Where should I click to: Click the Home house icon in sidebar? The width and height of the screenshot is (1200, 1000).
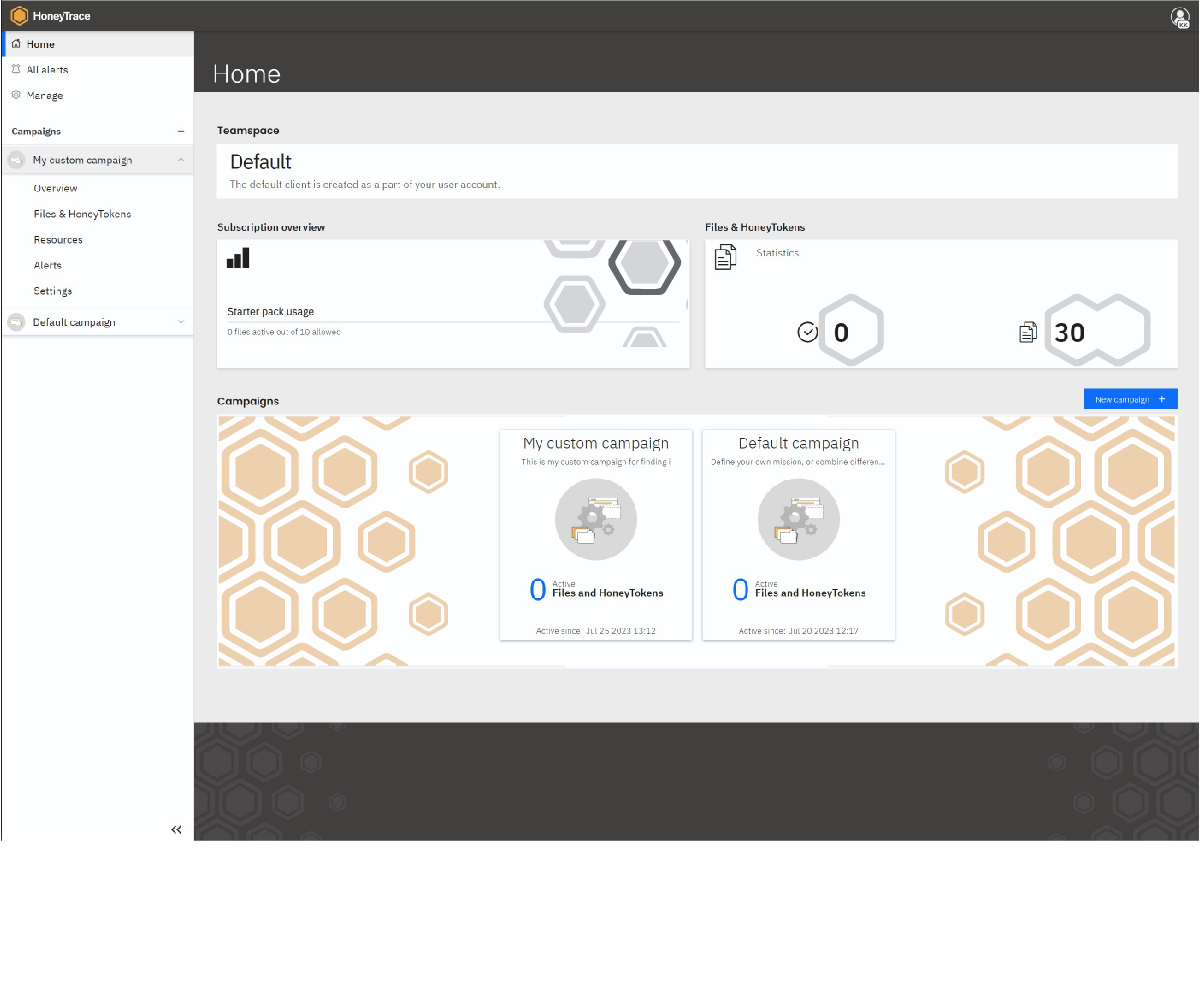click(x=16, y=44)
